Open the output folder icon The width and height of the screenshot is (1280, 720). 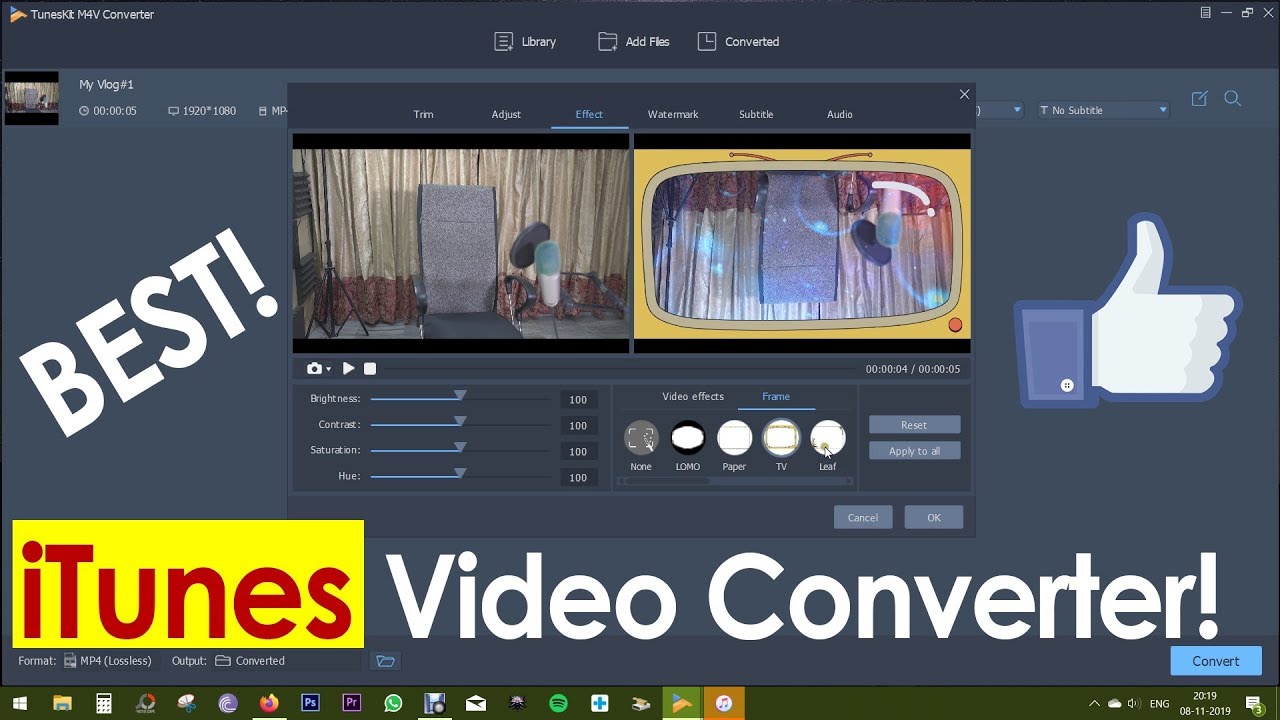[x=385, y=661]
